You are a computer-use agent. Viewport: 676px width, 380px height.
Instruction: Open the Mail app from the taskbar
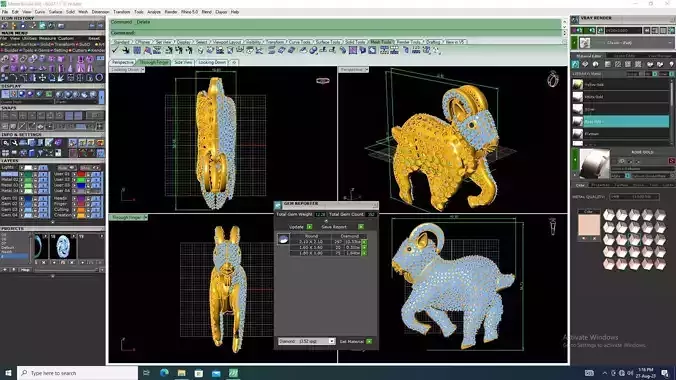(x=216, y=373)
